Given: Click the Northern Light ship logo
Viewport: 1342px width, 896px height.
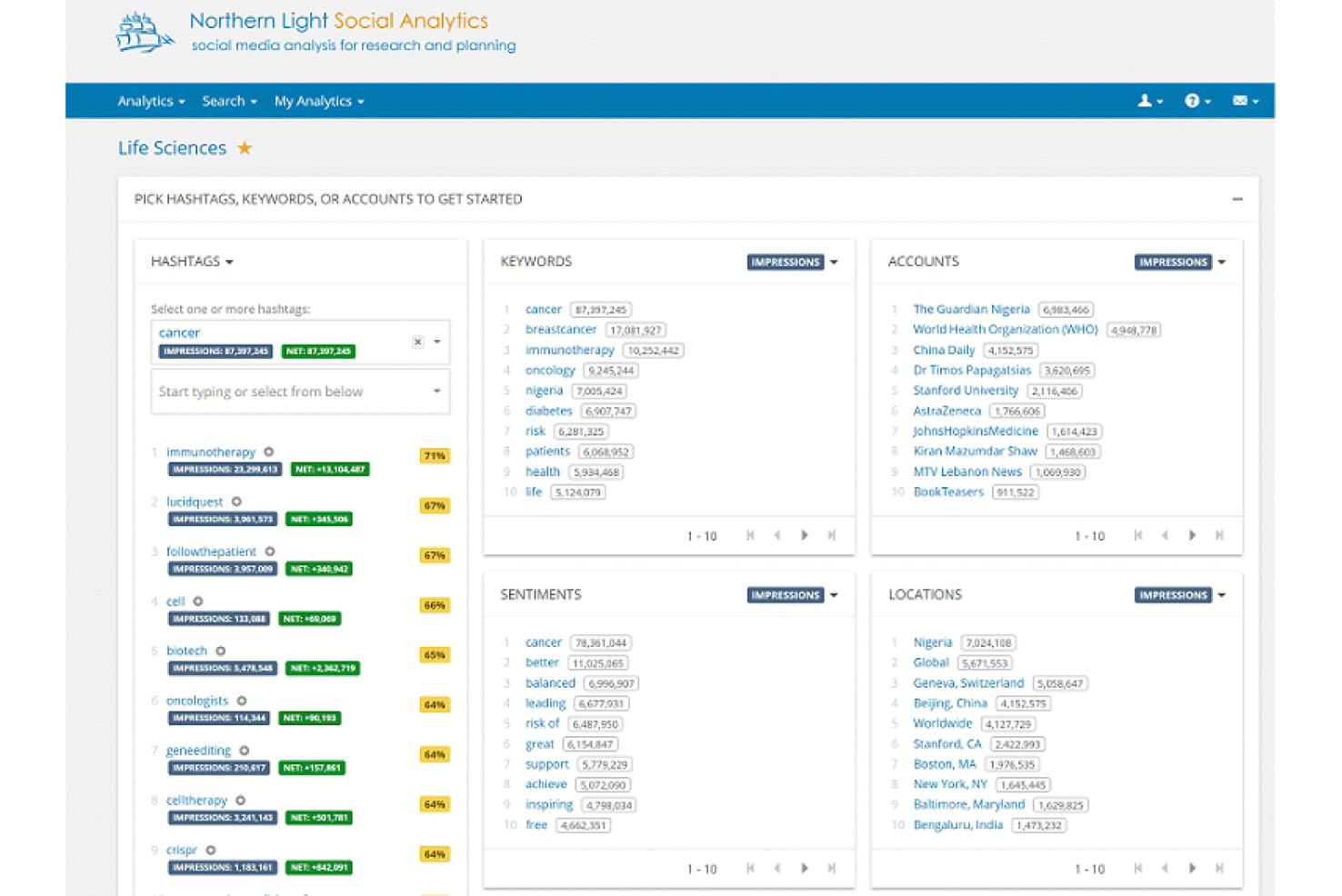Looking at the screenshot, I should coord(145,33).
